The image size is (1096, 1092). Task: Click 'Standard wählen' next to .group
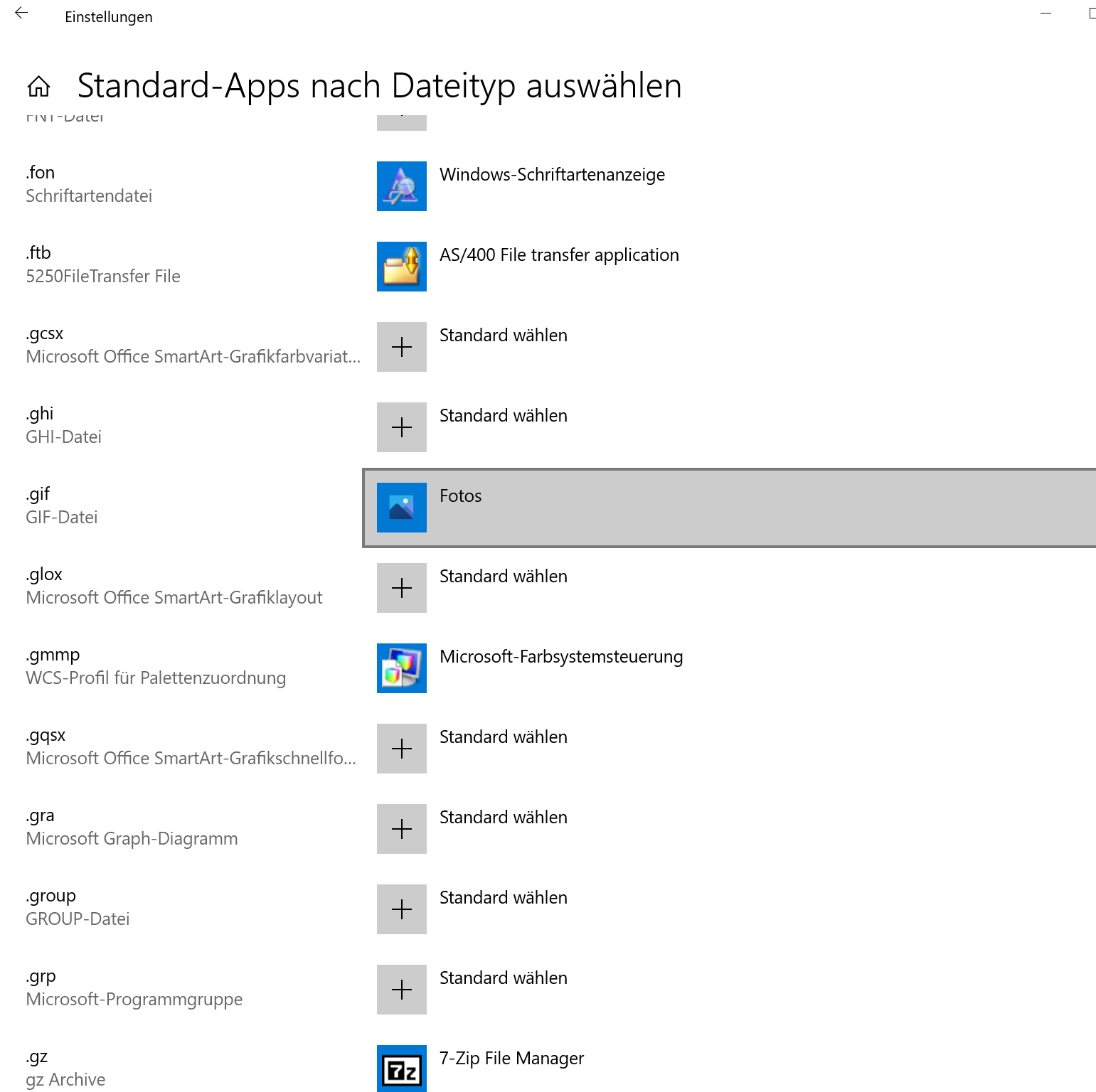[x=503, y=898]
